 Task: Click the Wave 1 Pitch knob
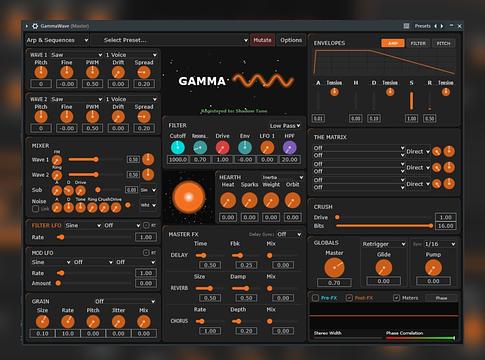(41, 72)
